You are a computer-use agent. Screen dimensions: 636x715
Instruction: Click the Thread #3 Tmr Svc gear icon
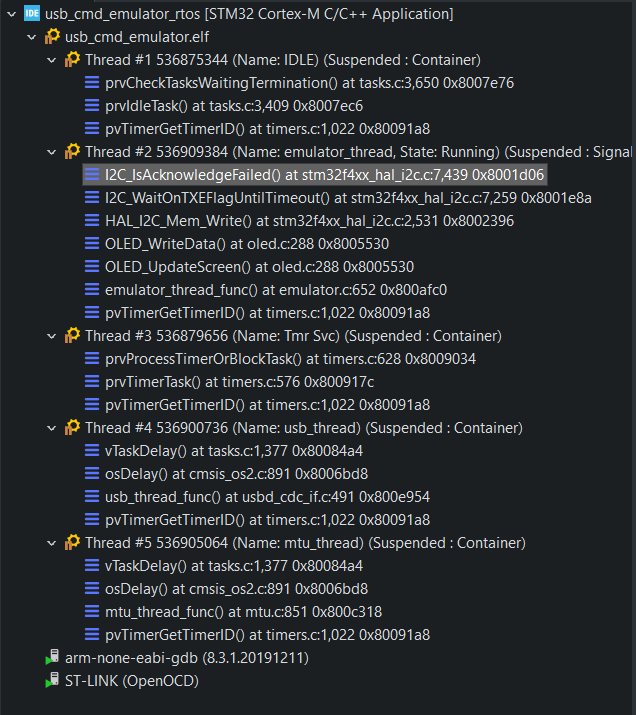click(x=72, y=336)
